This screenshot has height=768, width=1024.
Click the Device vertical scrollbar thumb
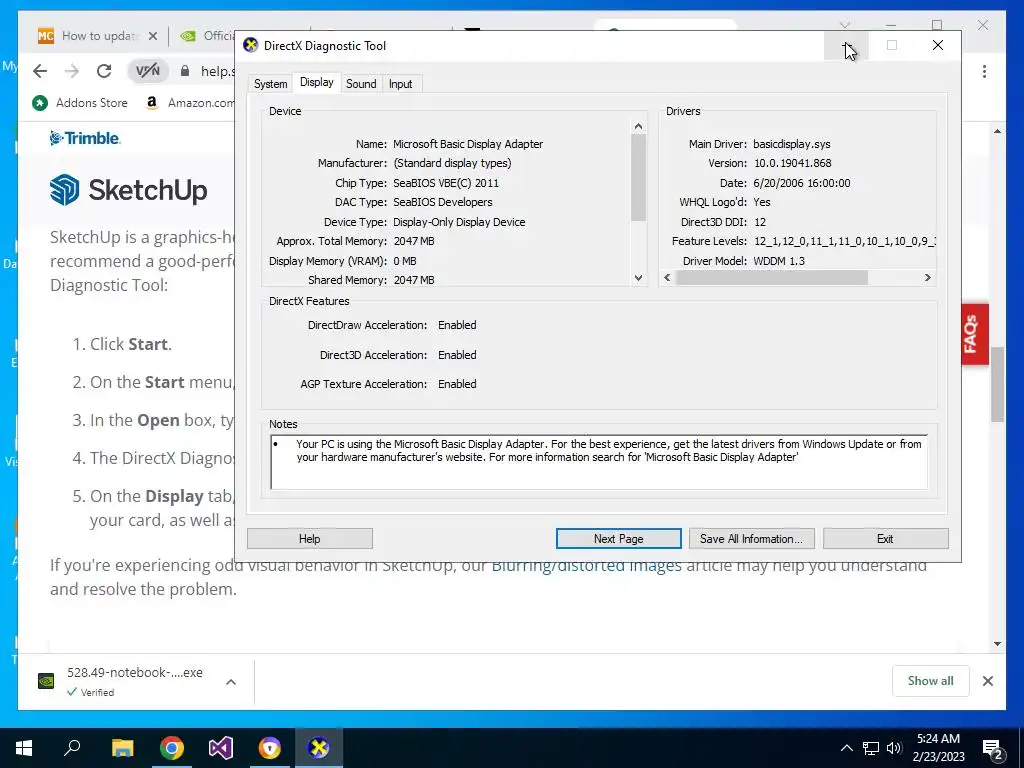point(638,178)
